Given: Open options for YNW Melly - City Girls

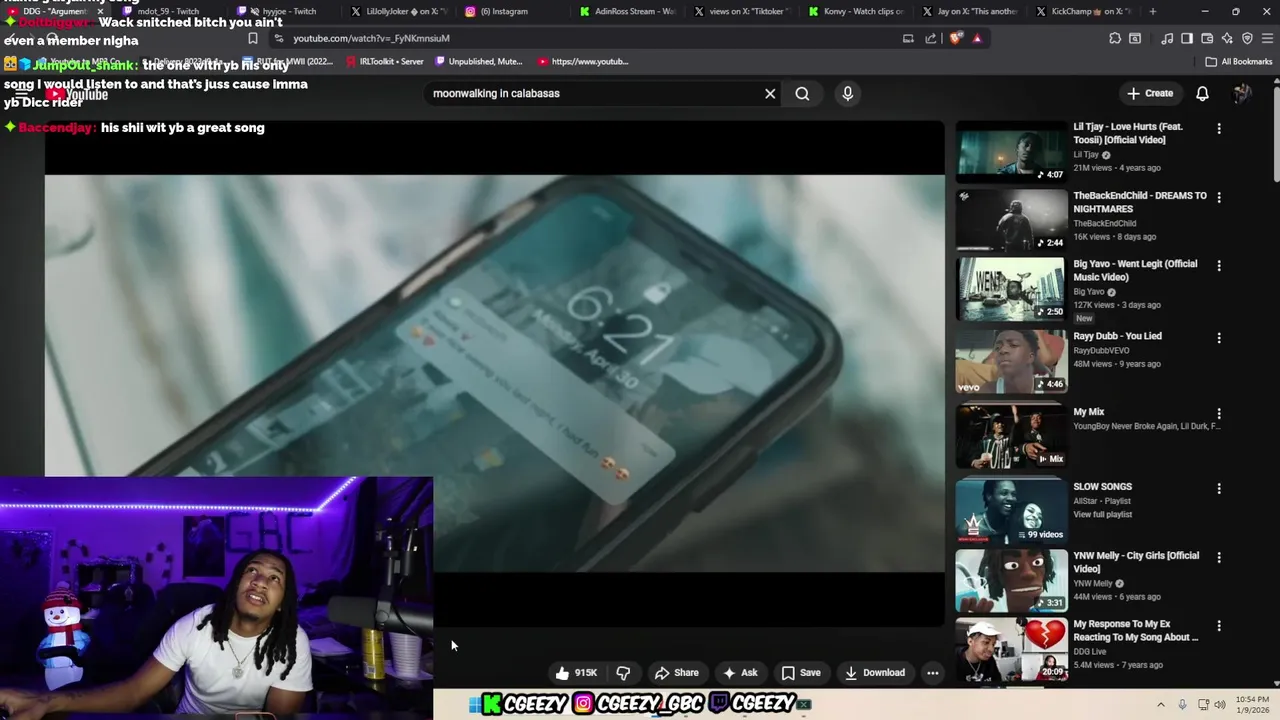Looking at the screenshot, I should [1218, 557].
